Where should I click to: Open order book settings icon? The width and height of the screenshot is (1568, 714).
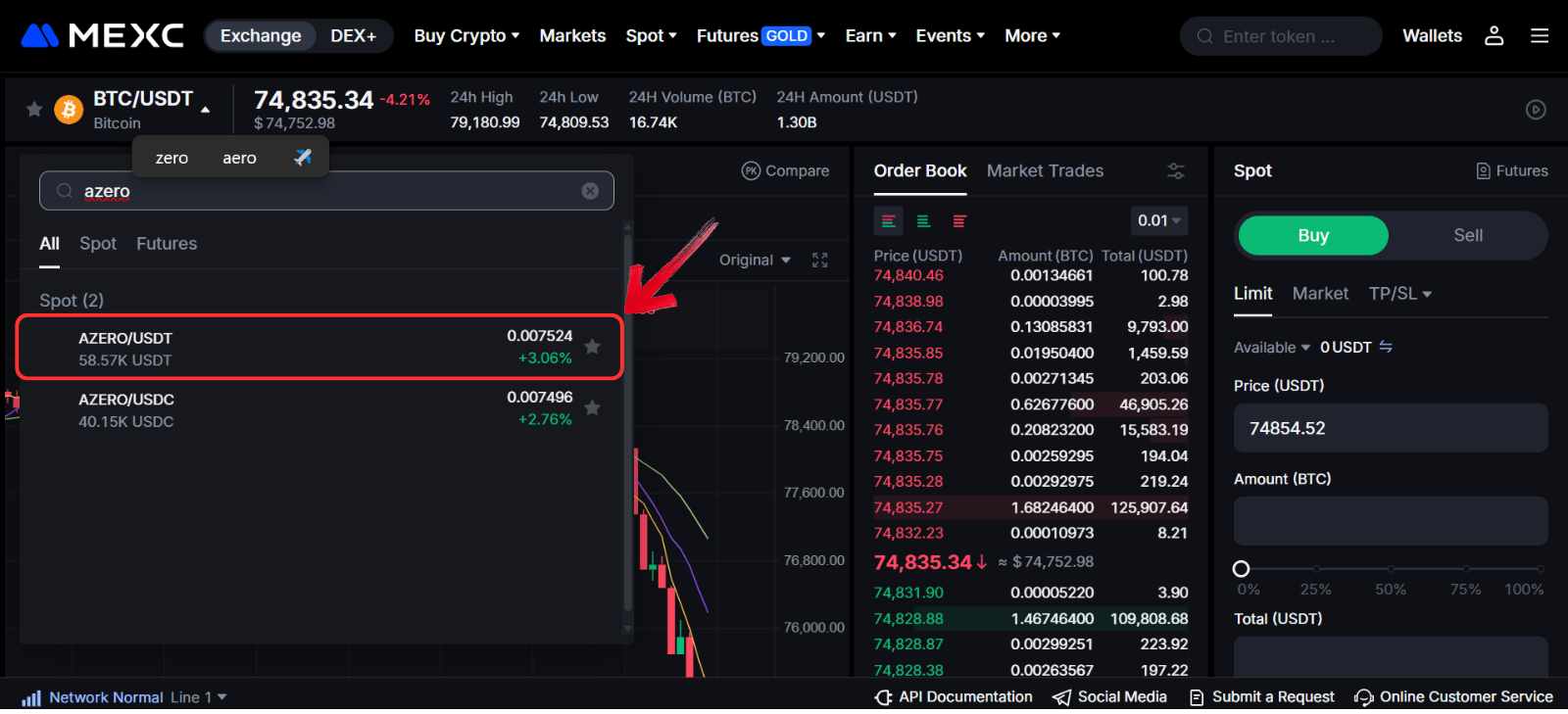point(1176,171)
